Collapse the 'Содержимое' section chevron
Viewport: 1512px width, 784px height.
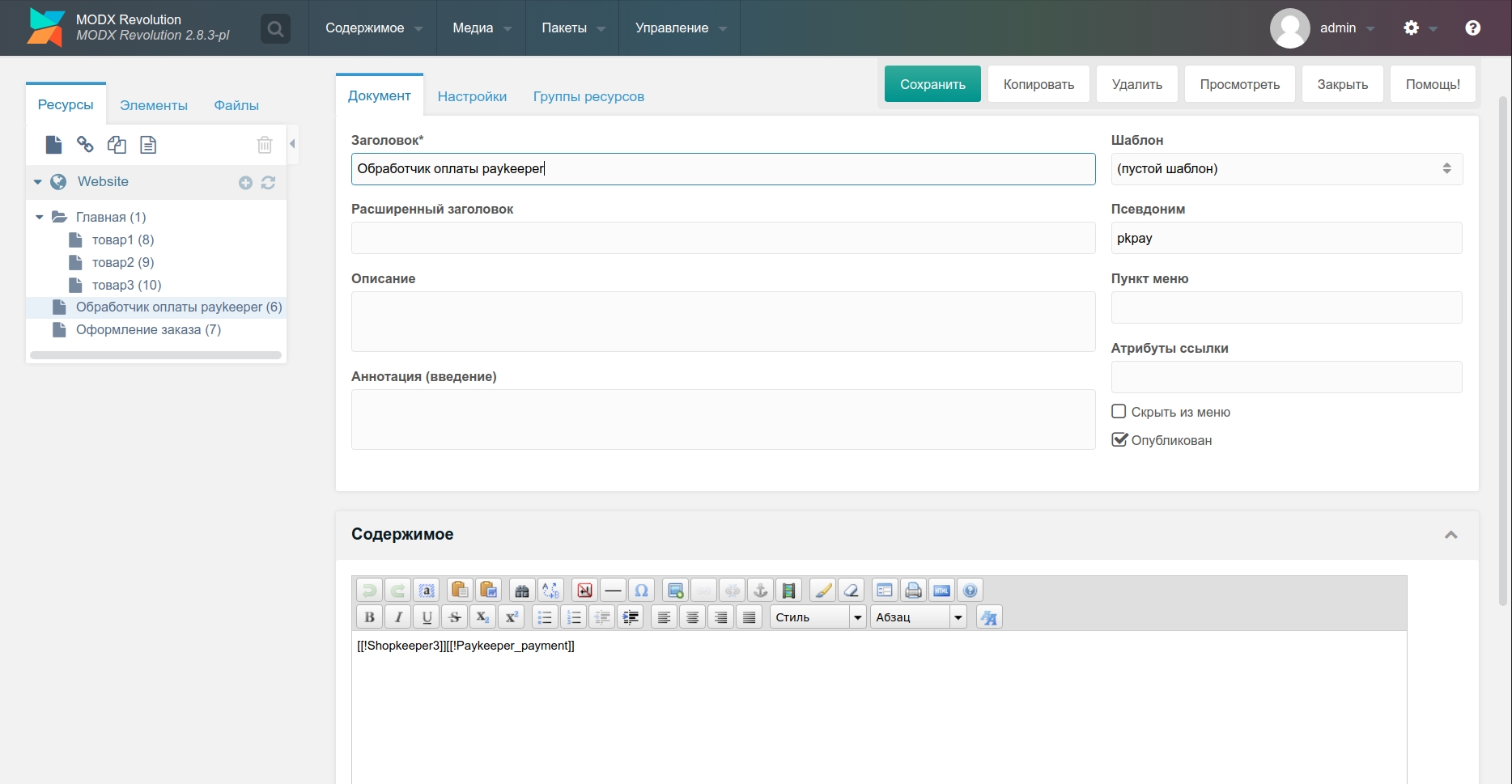[x=1450, y=535]
